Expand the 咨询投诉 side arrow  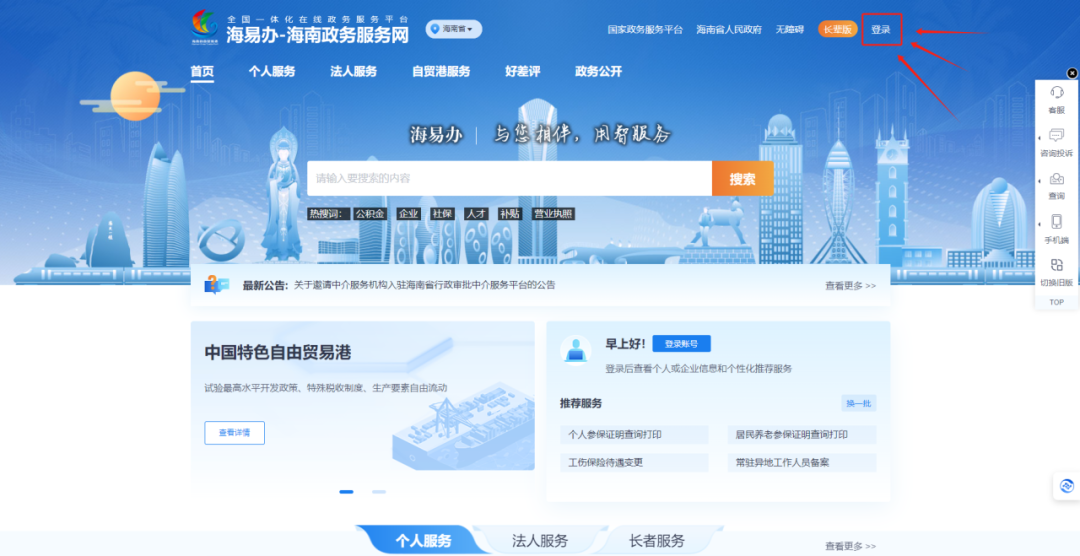click(1040, 138)
